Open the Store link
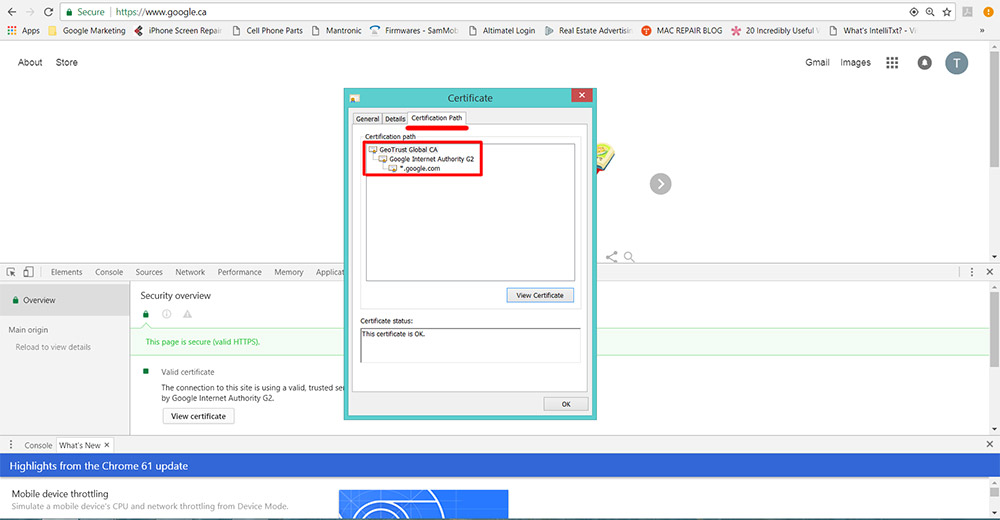The height and width of the screenshot is (520, 1000). click(66, 63)
